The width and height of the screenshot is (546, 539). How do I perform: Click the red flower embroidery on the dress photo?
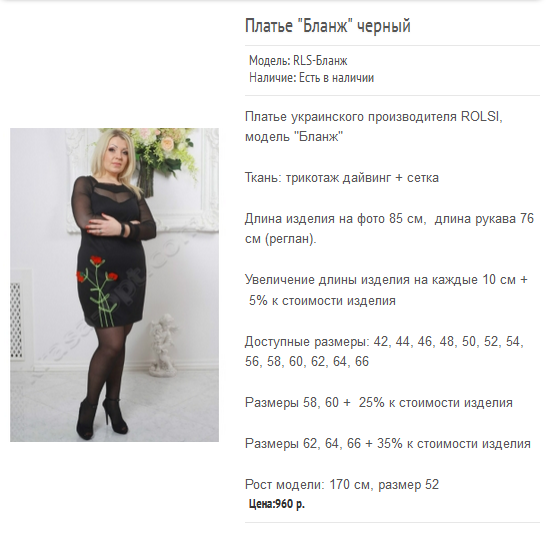click(98, 270)
